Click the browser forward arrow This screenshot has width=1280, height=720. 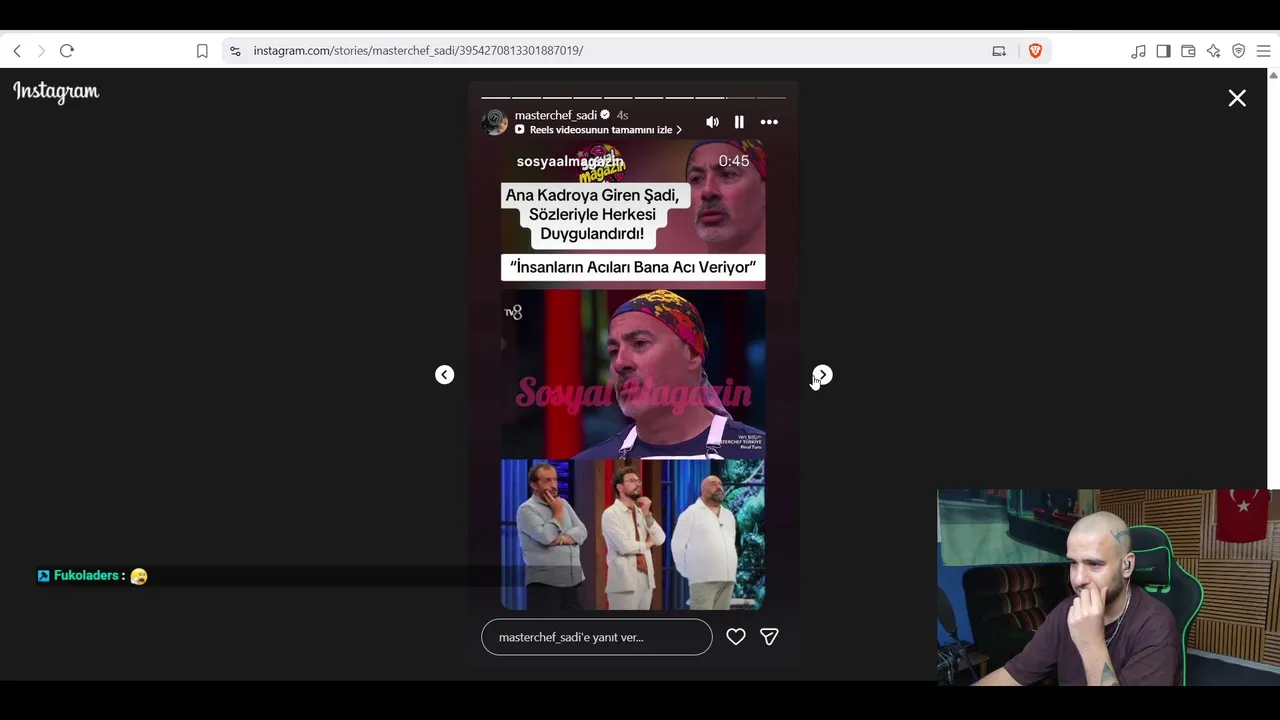tap(41, 51)
